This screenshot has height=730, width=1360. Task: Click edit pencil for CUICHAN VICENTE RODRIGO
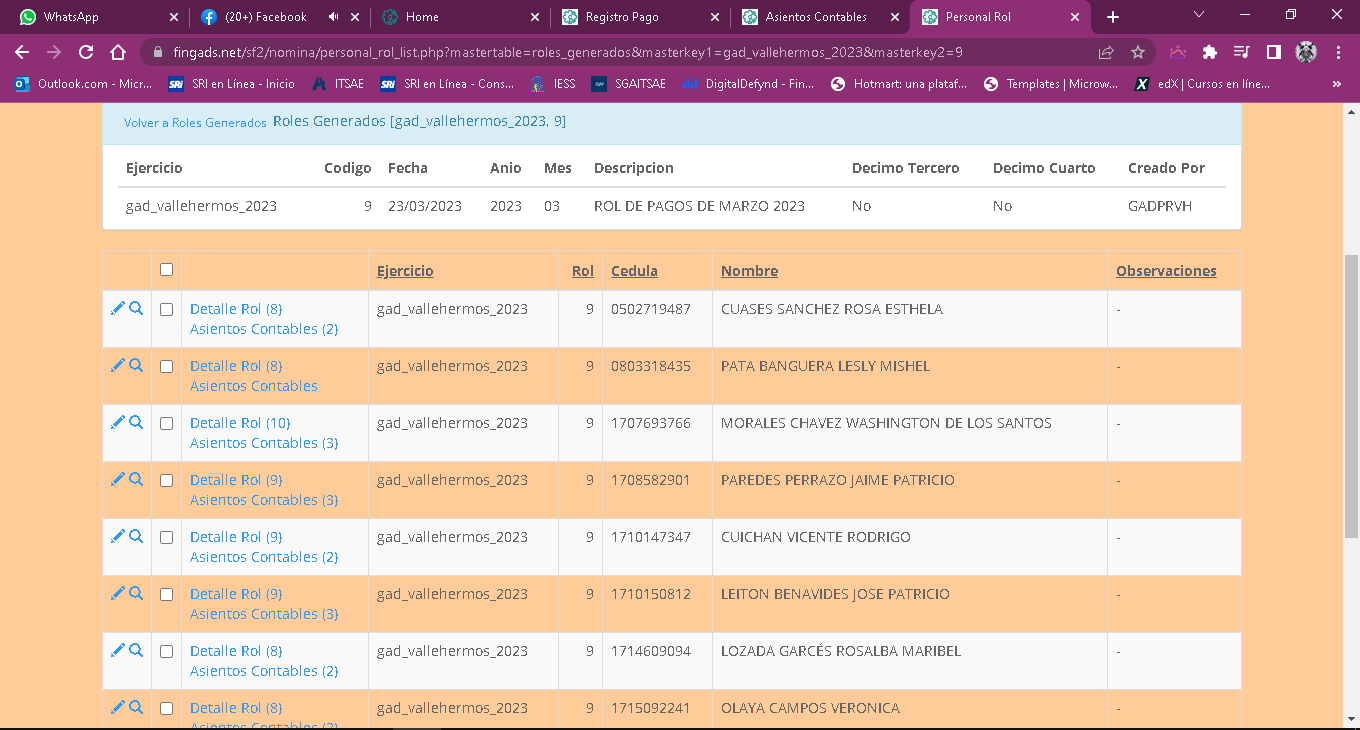(117, 537)
